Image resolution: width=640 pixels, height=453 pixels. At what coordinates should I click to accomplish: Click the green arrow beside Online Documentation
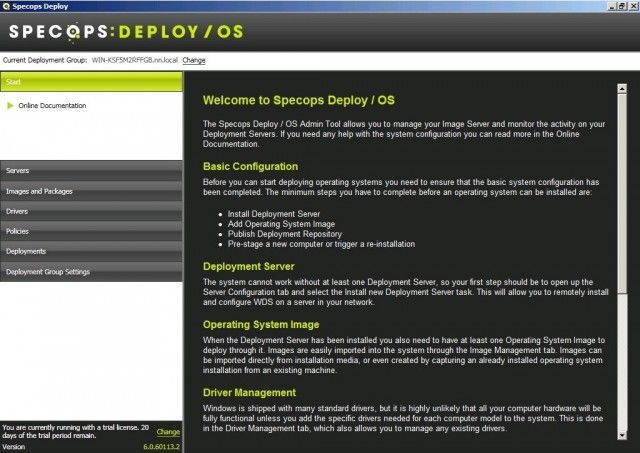[10, 106]
